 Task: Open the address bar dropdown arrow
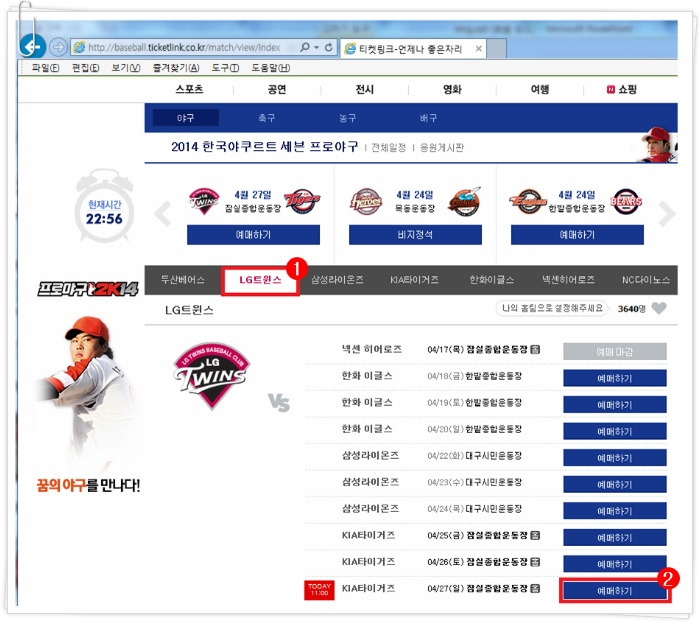316,47
